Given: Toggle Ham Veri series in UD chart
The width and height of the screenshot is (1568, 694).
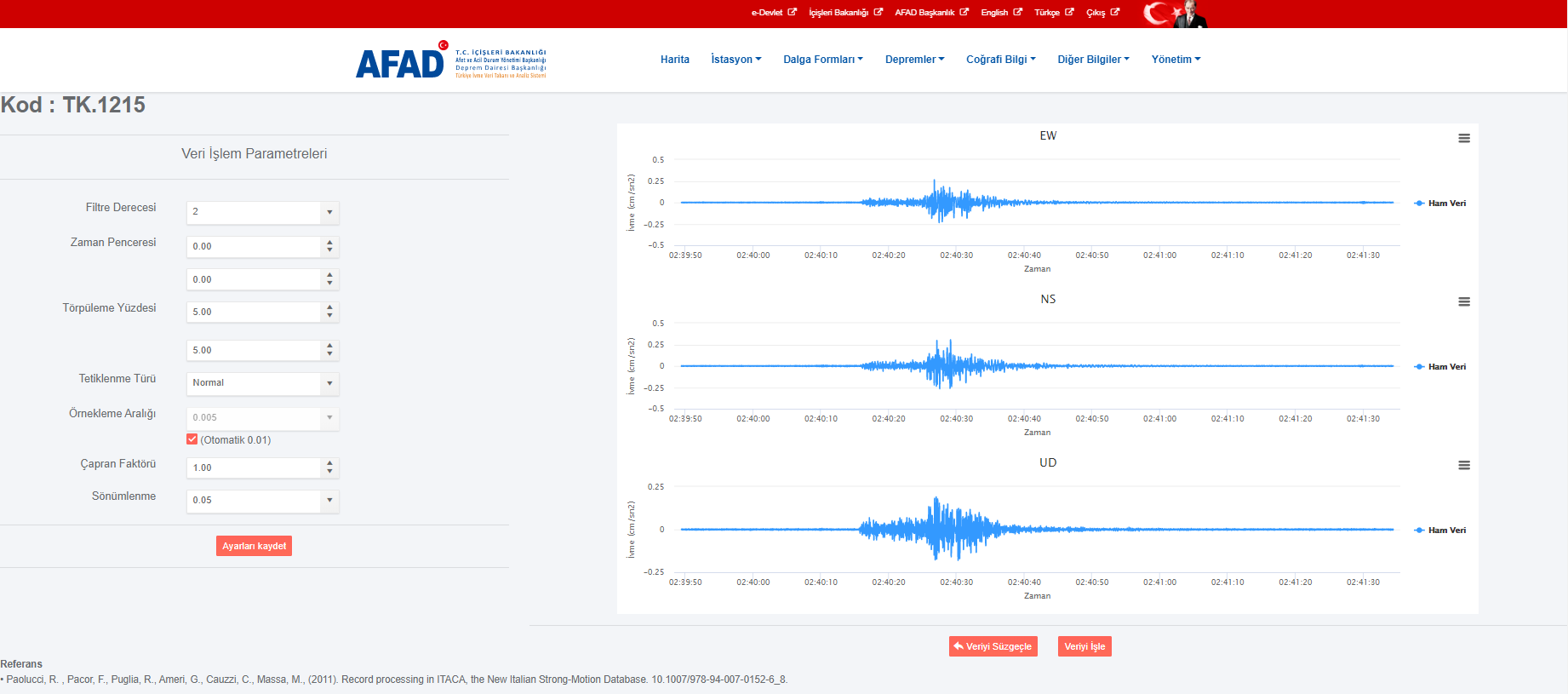Looking at the screenshot, I should click(1440, 531).
